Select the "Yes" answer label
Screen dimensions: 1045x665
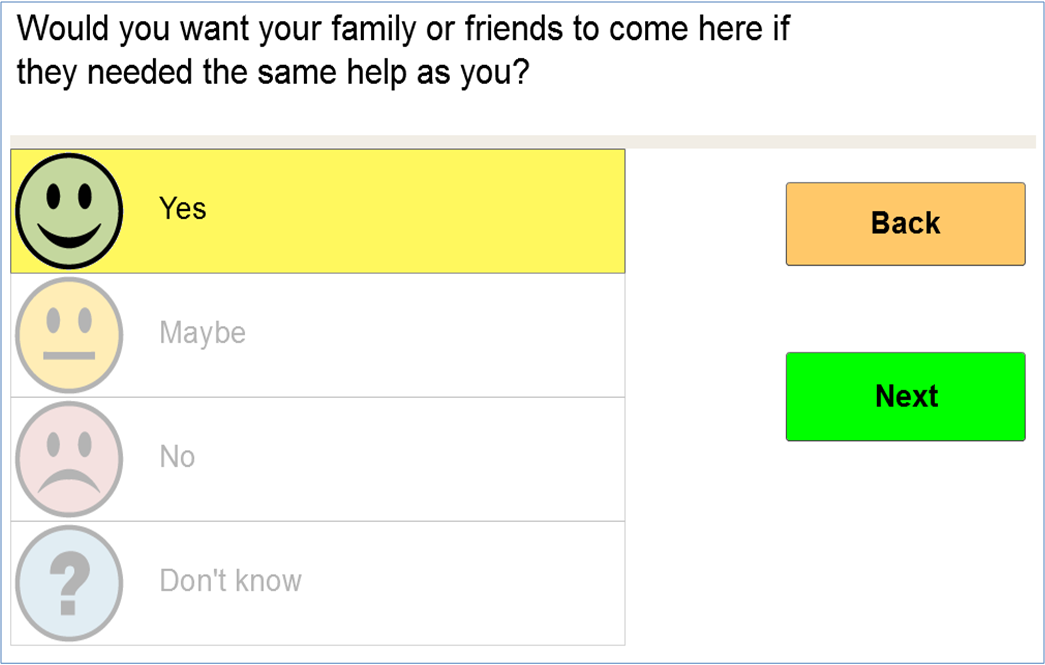coord(183,209)
